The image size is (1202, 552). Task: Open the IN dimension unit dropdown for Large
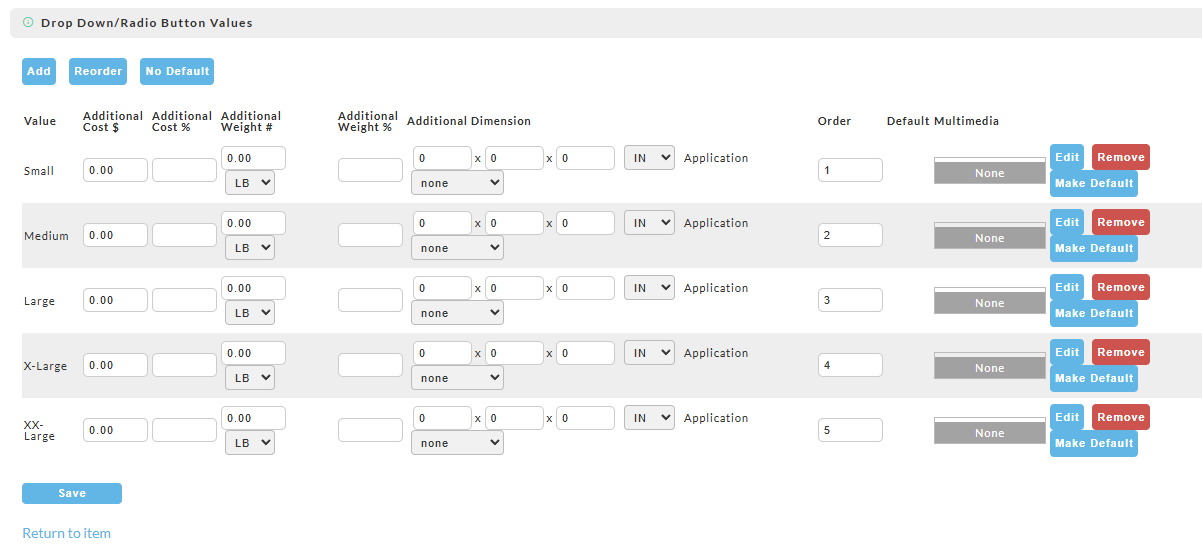649,288
